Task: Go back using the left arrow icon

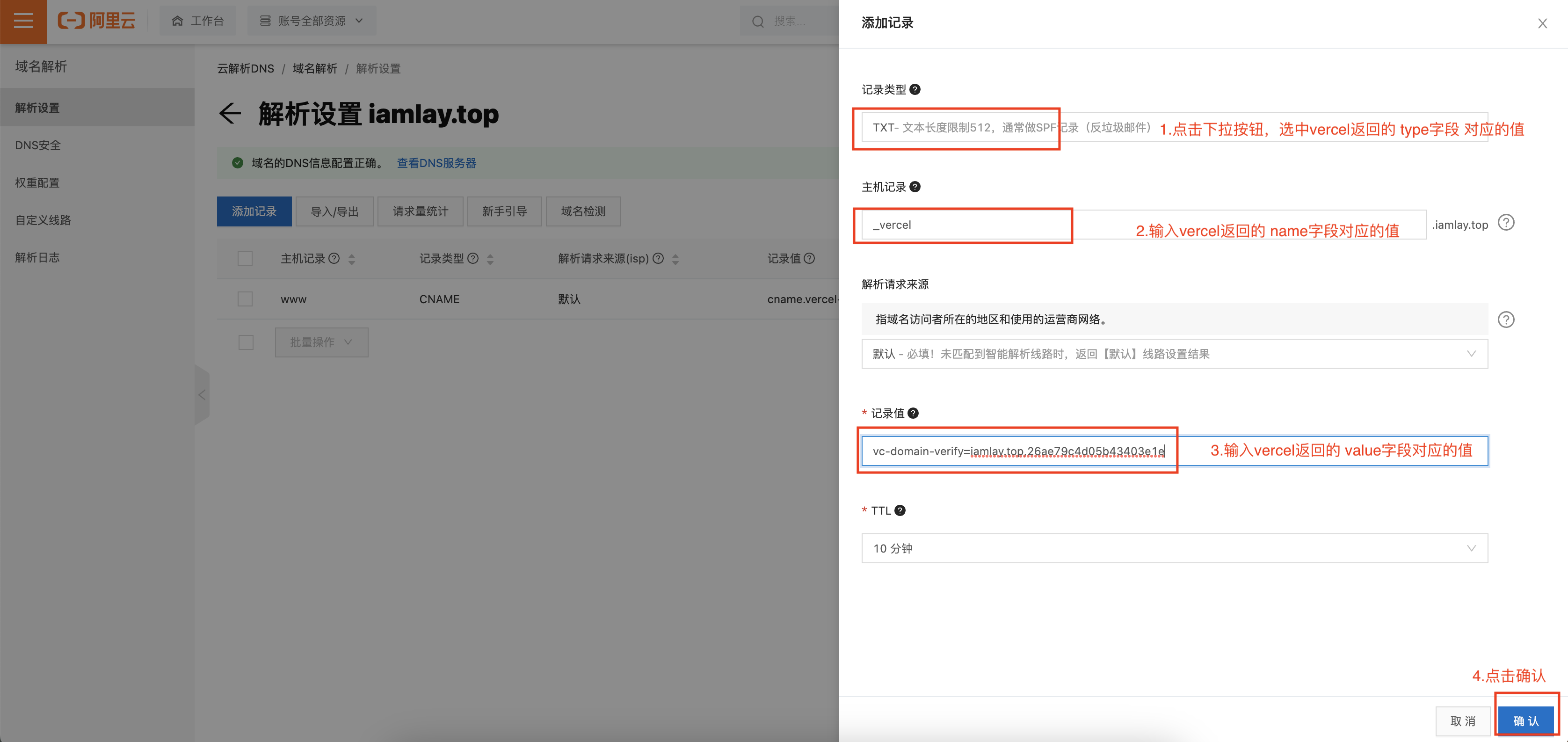Action: click(230, 114)
